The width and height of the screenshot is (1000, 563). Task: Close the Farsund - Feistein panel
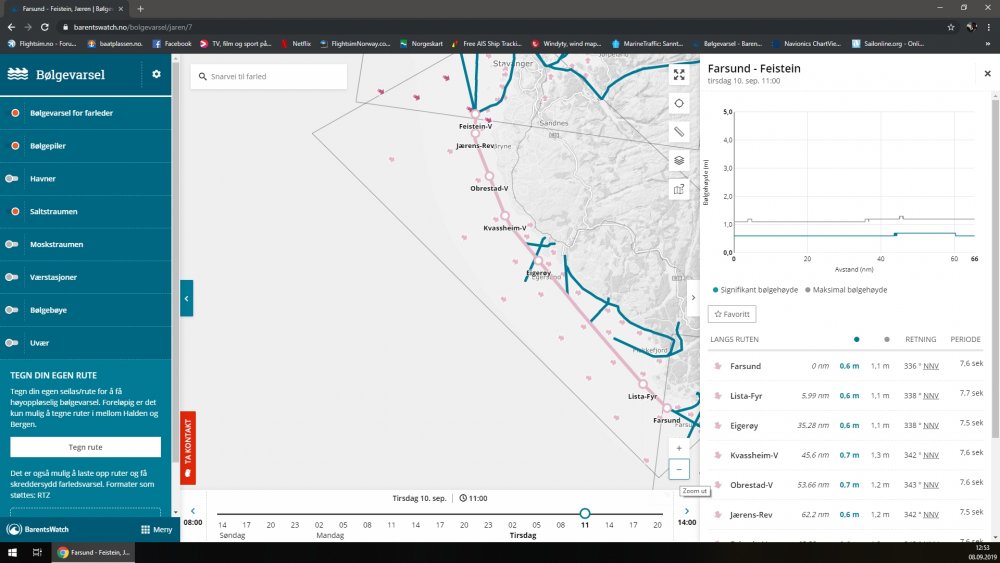coord(987,74)
